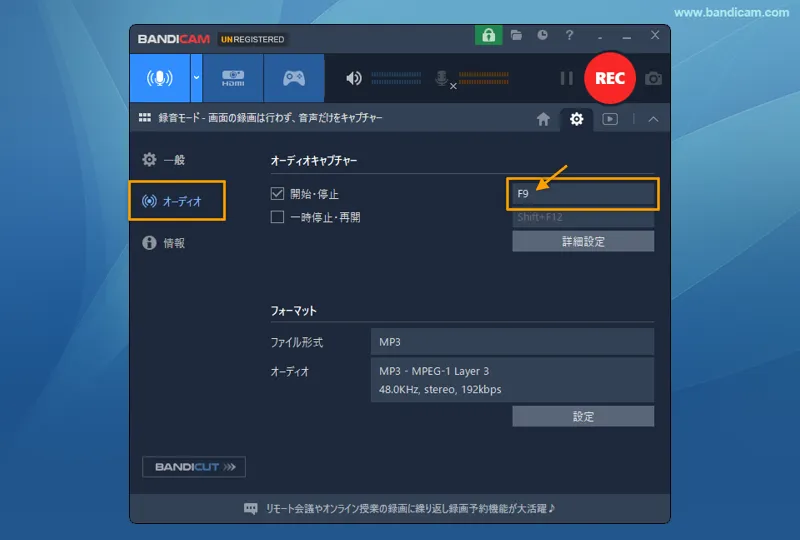Image resolution: width=800 pixels, height=540 pixels.
Task: Open help question mark icon
Action: [569, 35]
